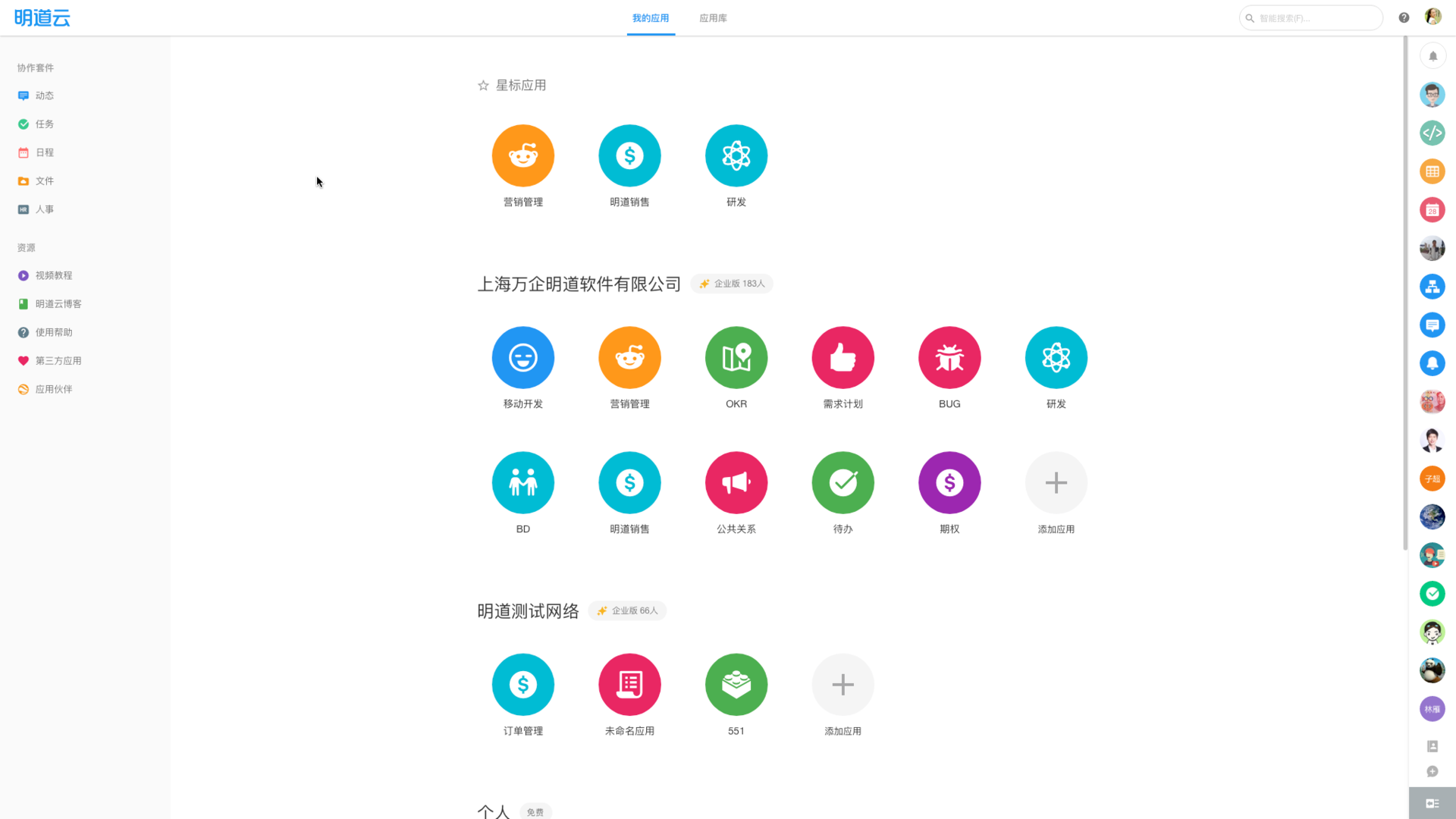The height and width of the screenshot is (819, 1456).
Task: Open the OKR app icon
Action: (736, 357)
